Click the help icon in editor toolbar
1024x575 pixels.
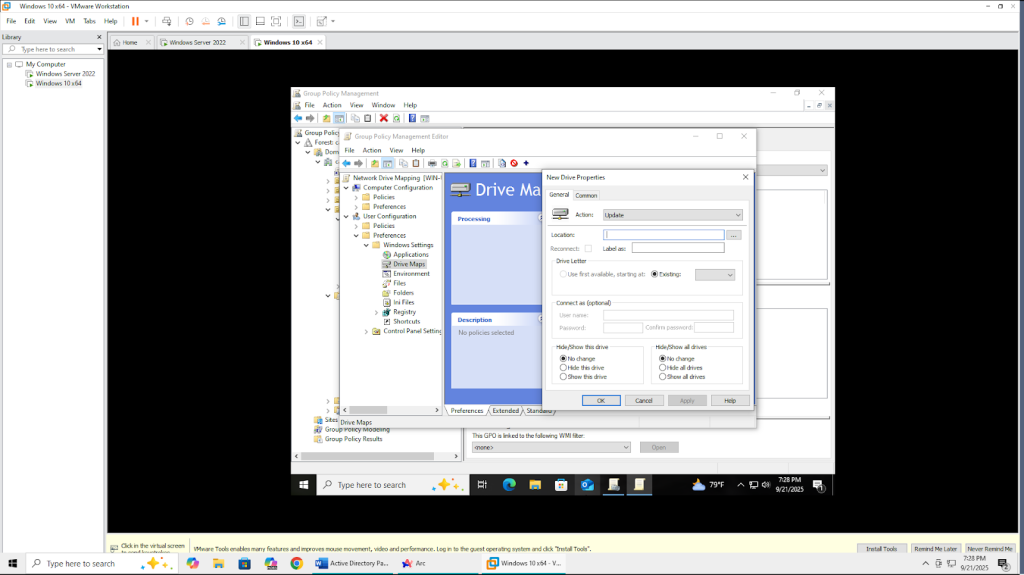point(473,163)
